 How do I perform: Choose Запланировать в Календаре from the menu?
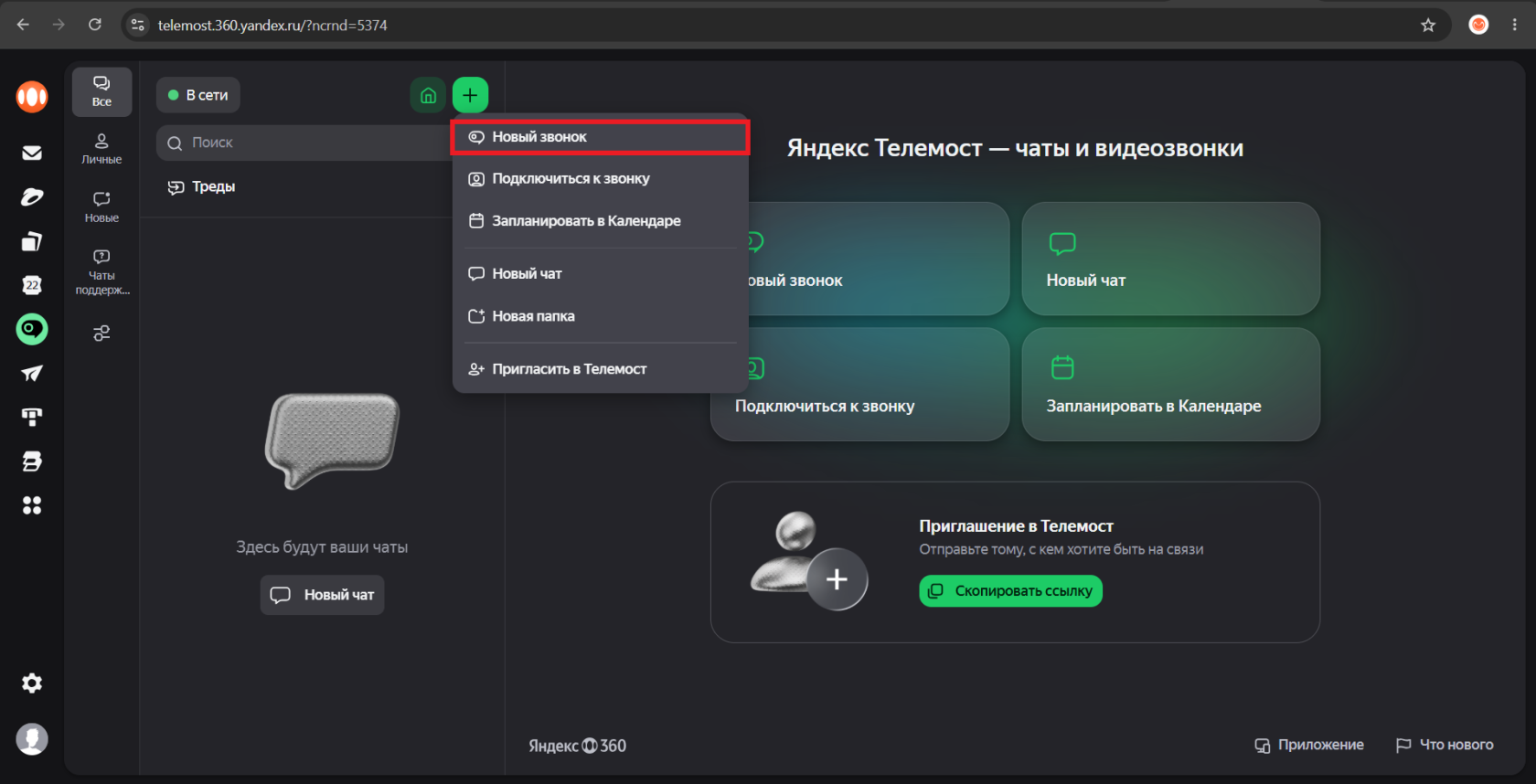[601, 221]
